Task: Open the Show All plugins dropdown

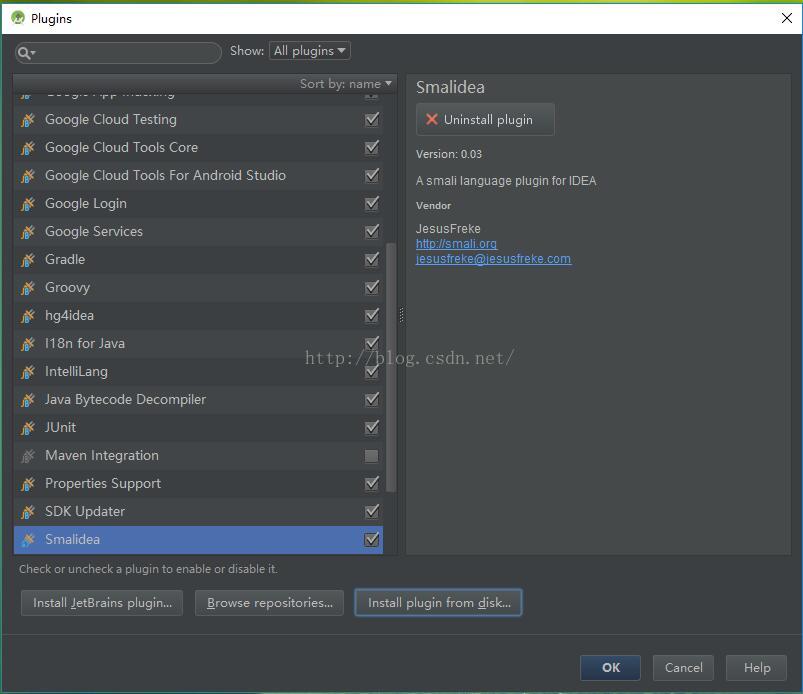Action: coord(309,51)
